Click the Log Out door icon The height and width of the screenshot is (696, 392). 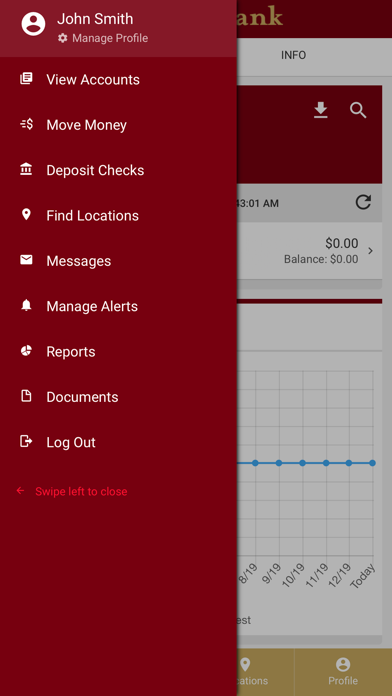pyautogui.click(x=27, y=441)
